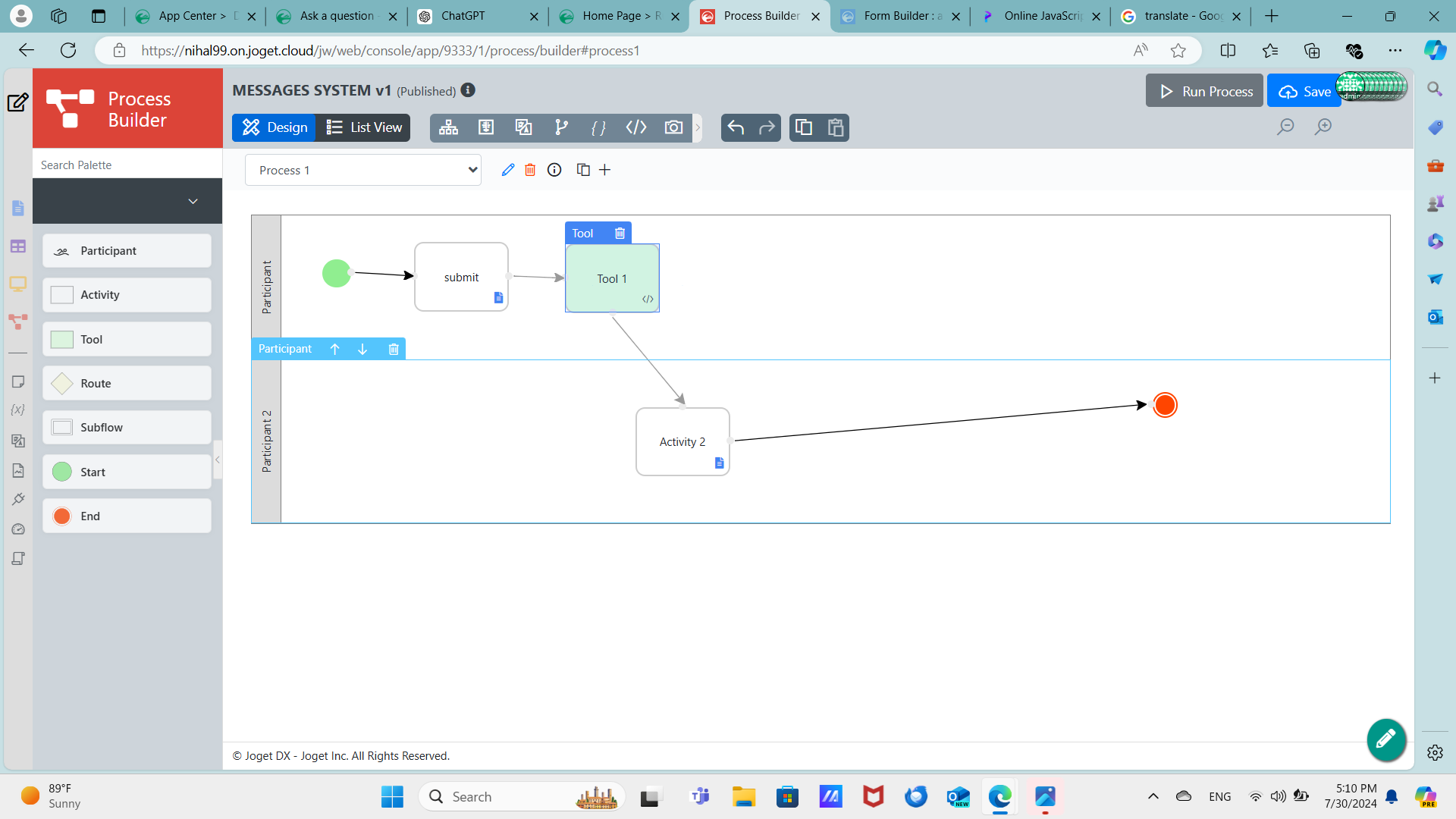Click the Run Process button
This screenshot has width=1456, height=819.
(1205, 91)
